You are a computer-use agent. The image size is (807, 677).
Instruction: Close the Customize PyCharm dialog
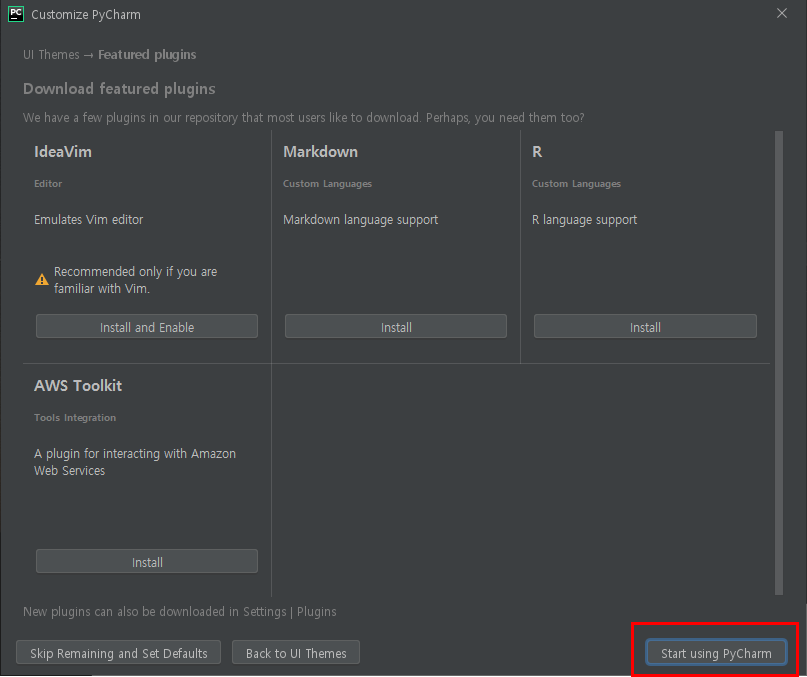coord(782,13)
